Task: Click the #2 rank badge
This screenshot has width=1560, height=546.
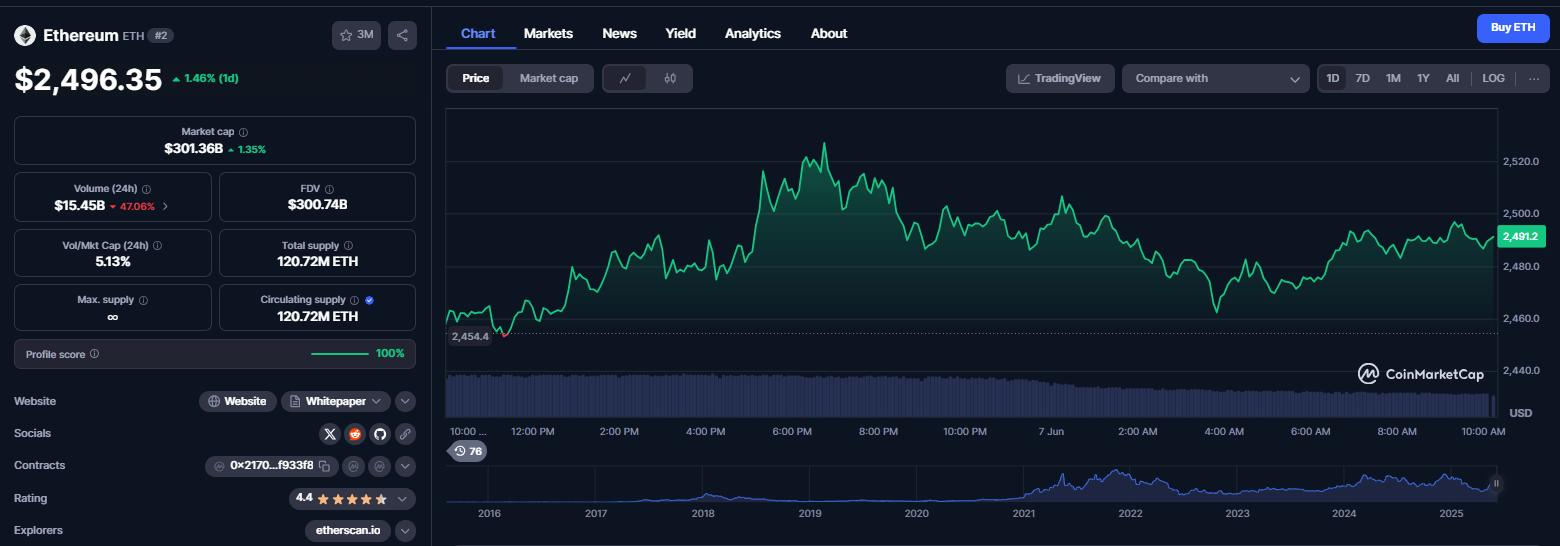Action: 160,35
